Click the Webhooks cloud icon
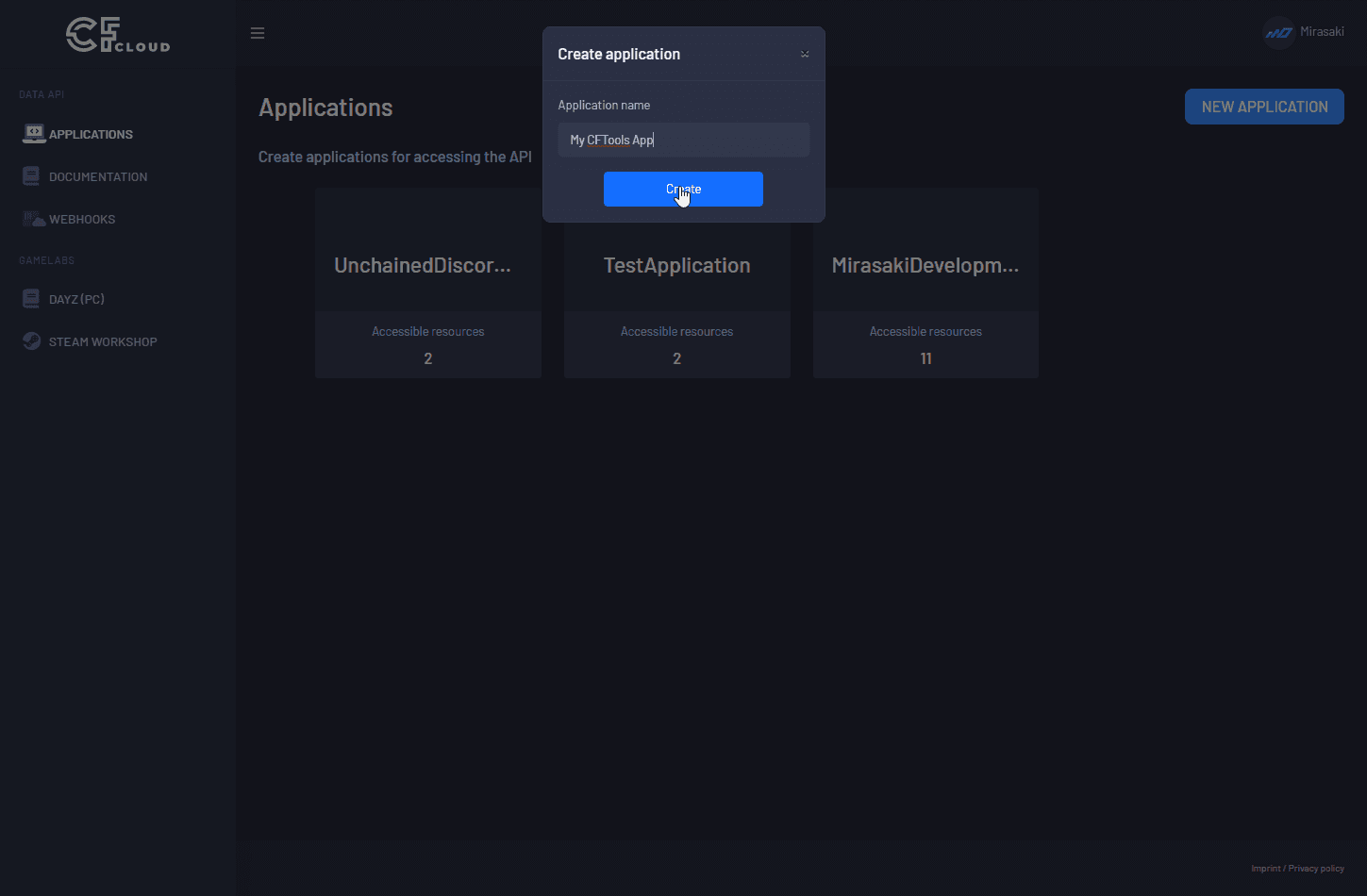The image size is (1367, 896). click(x=34, y=219)
